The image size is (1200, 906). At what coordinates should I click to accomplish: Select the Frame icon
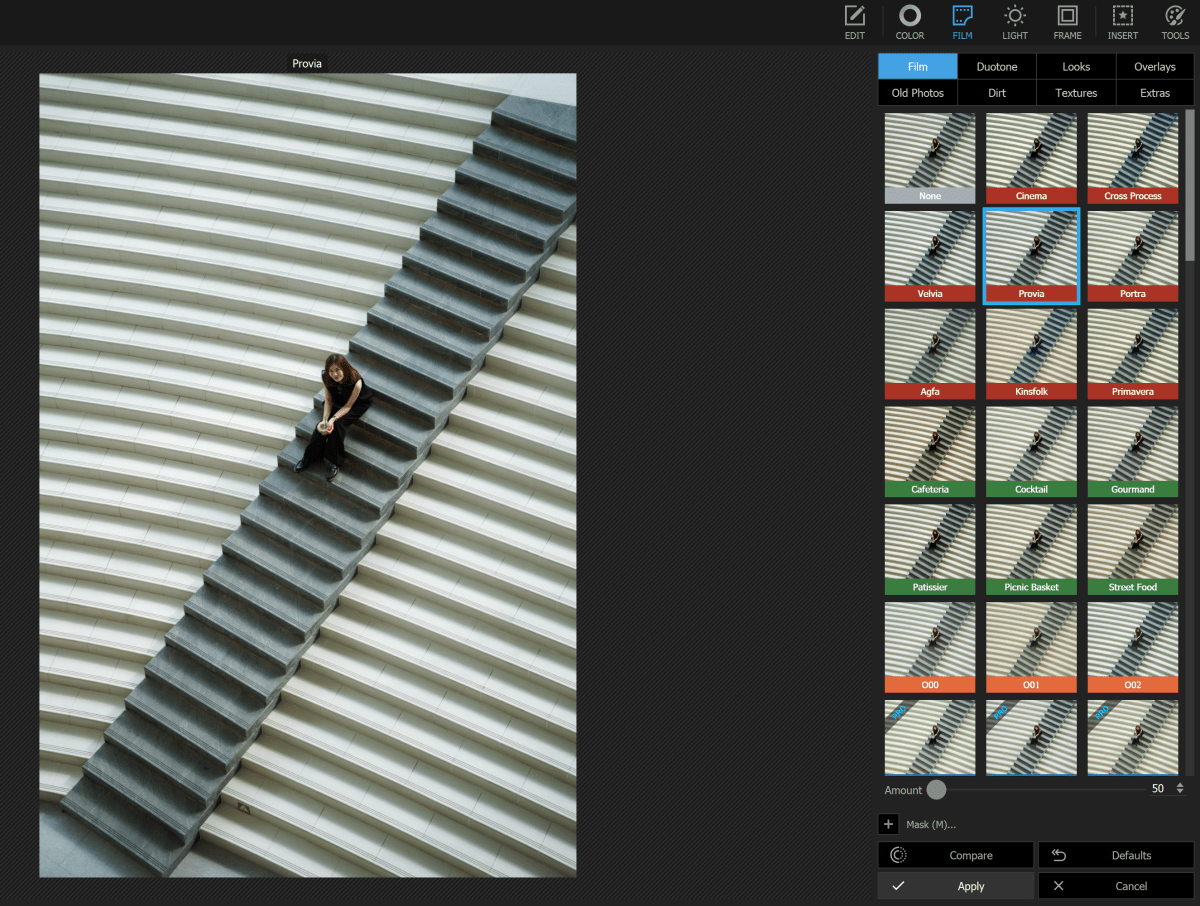pos(1067,22)
